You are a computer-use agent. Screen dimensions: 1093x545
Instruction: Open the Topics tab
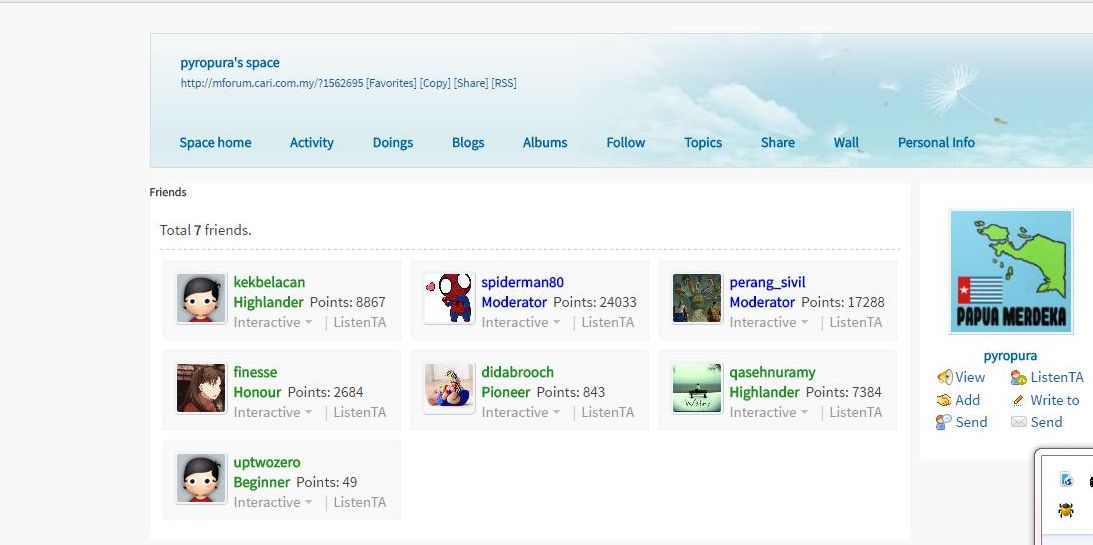[703, 142]
